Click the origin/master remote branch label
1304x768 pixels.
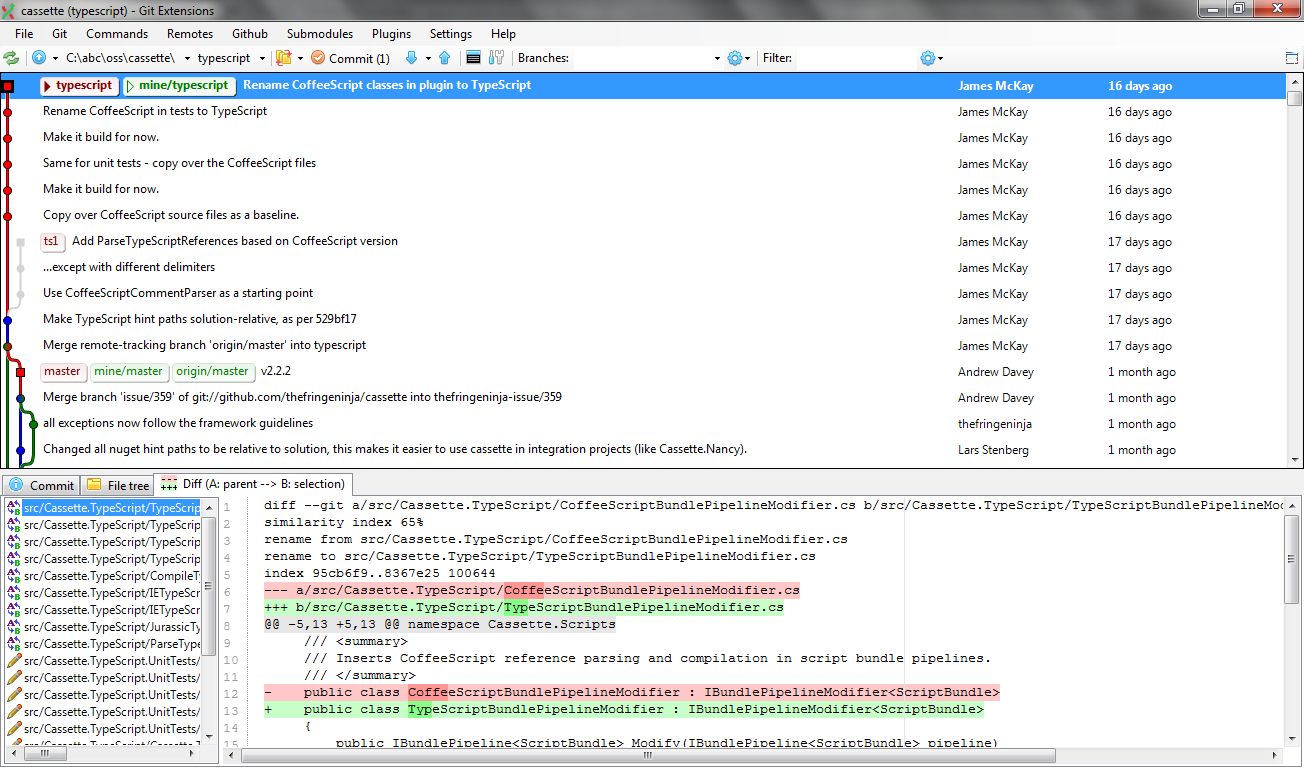213,371
